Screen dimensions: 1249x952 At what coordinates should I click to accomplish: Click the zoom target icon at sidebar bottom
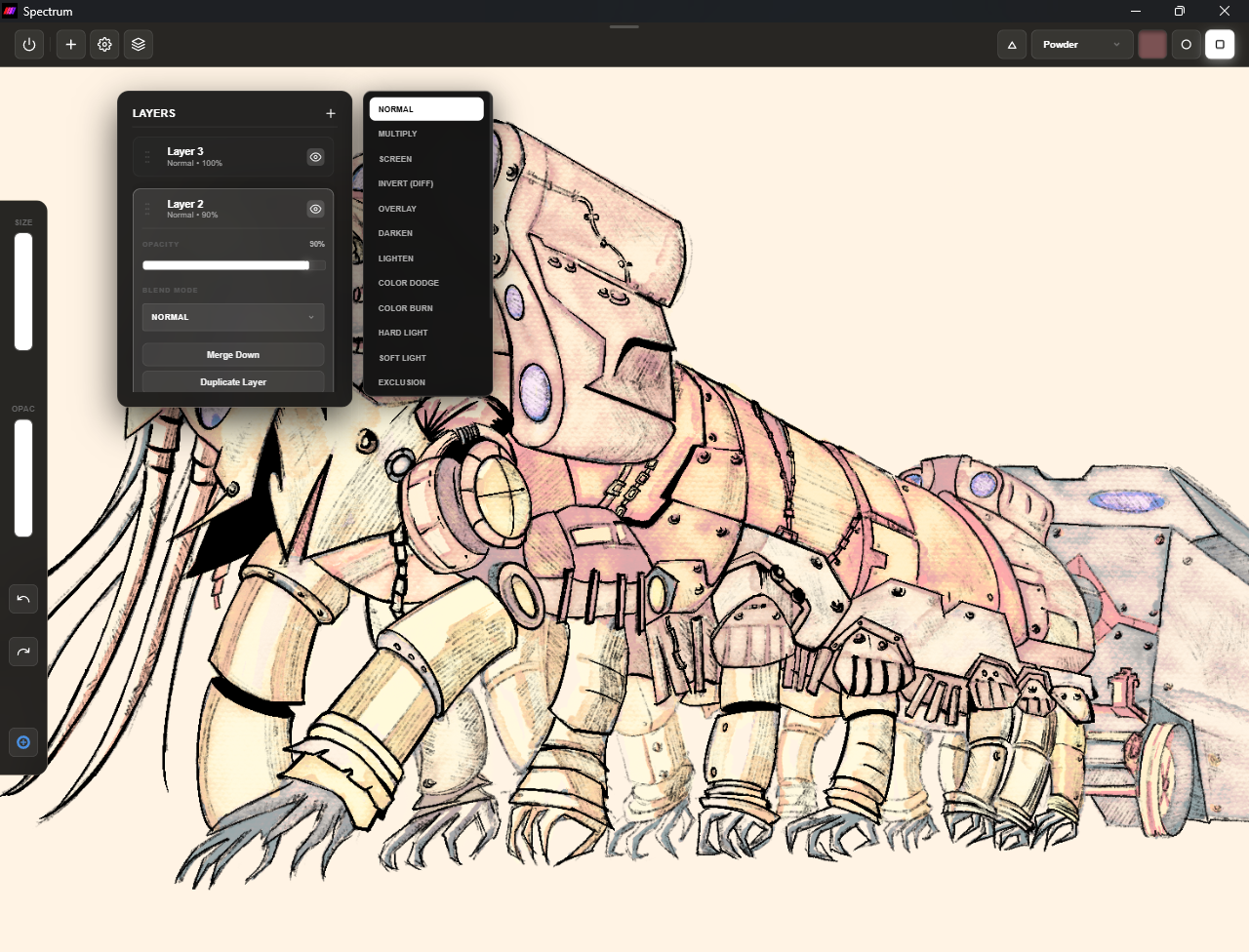23,742
